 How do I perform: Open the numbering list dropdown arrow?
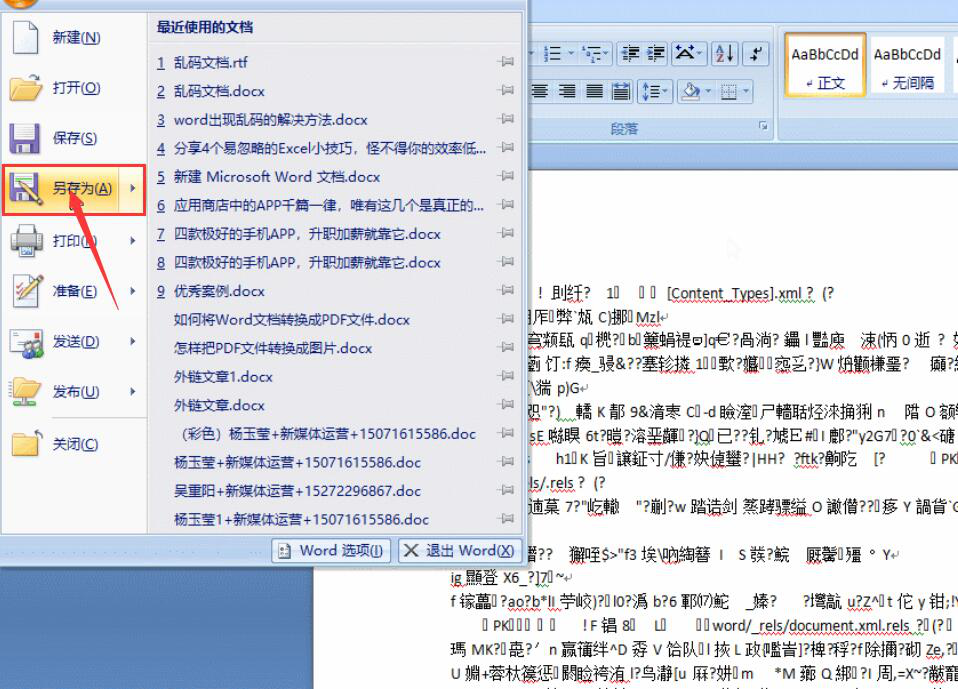[571, 54]
